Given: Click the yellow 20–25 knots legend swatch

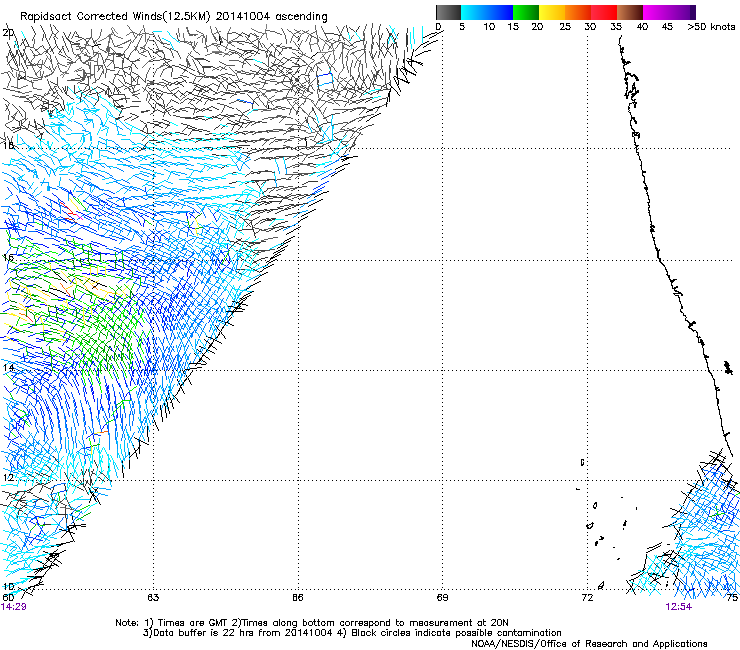Looking at the screenshot, I should [x=552, y=12].
